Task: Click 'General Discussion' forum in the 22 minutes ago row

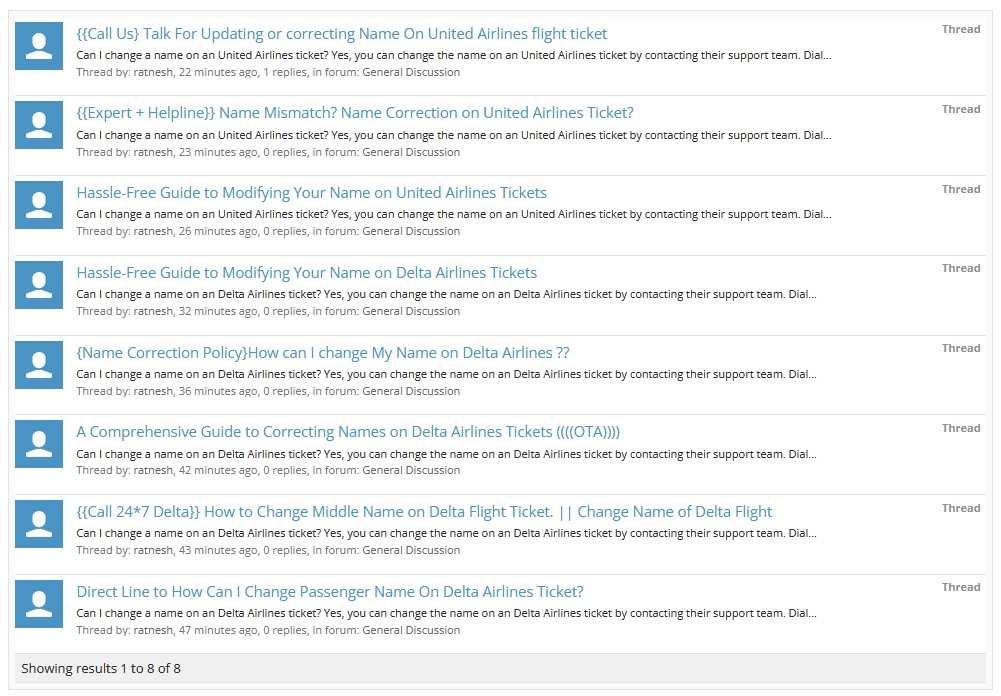Action: [x=411, y=72]
